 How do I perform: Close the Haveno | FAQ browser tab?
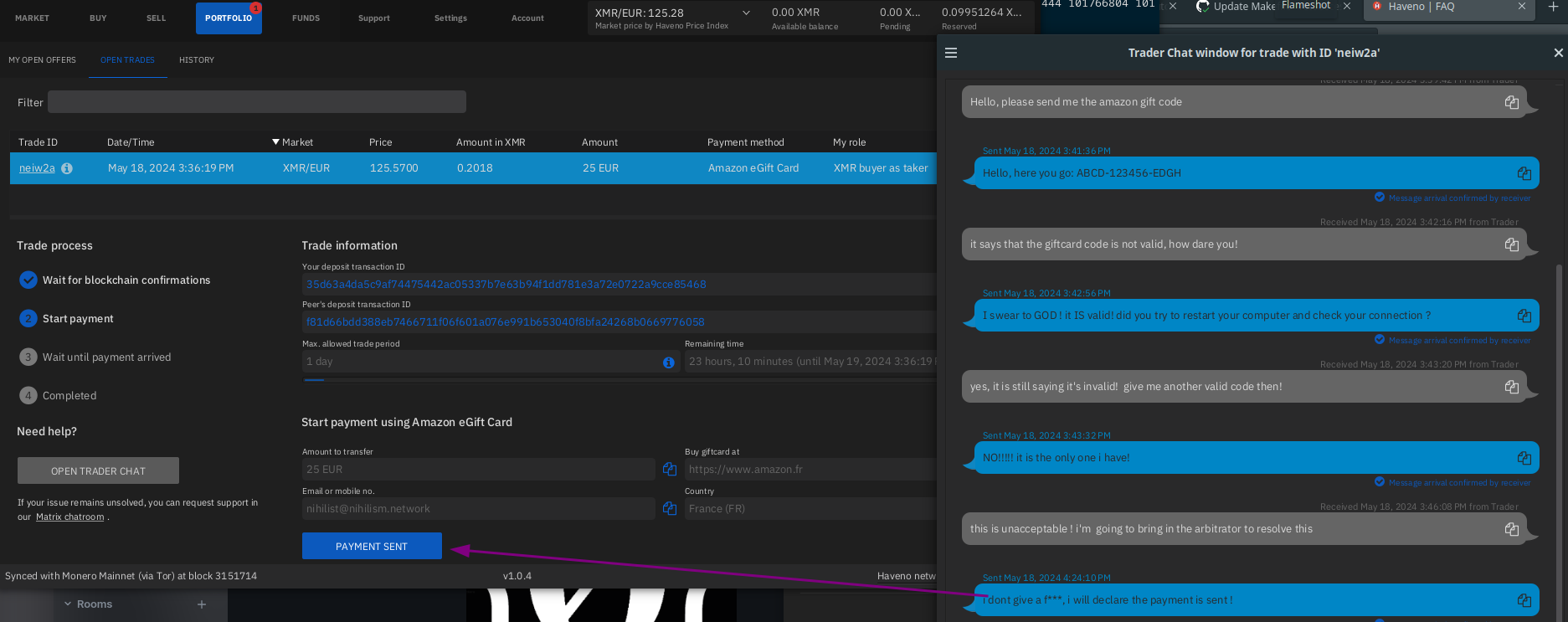[1521, 7]
